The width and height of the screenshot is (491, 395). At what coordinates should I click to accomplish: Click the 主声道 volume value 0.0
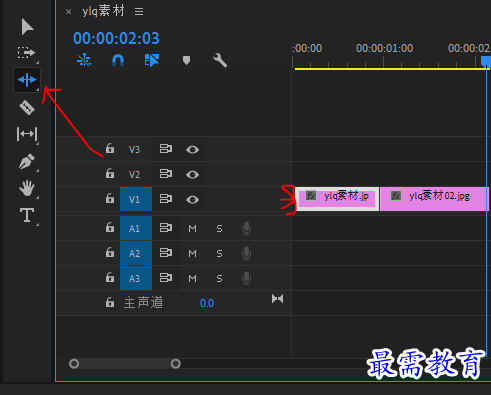pos(207,303)
